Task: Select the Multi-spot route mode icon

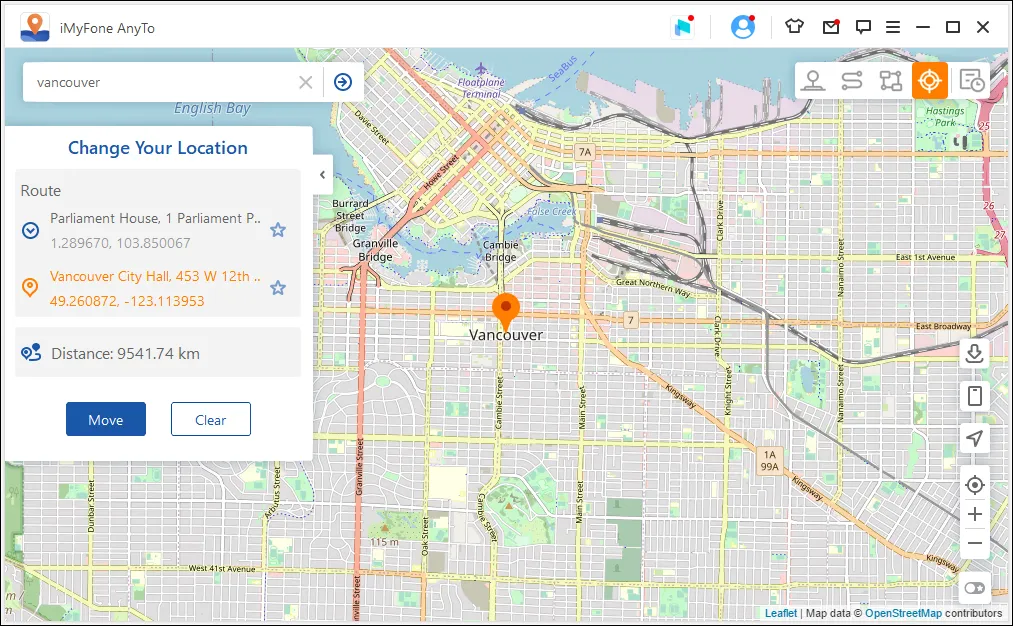Action: [890, 81]
